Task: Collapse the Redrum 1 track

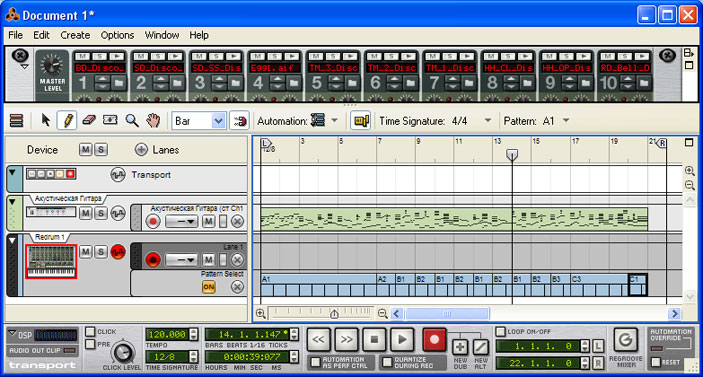Action: click(13, 241)
